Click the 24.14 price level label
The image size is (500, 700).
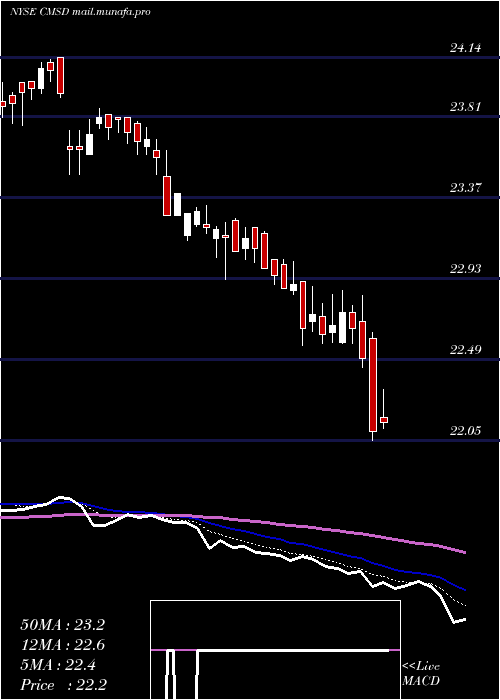click(x=465, y=47)
